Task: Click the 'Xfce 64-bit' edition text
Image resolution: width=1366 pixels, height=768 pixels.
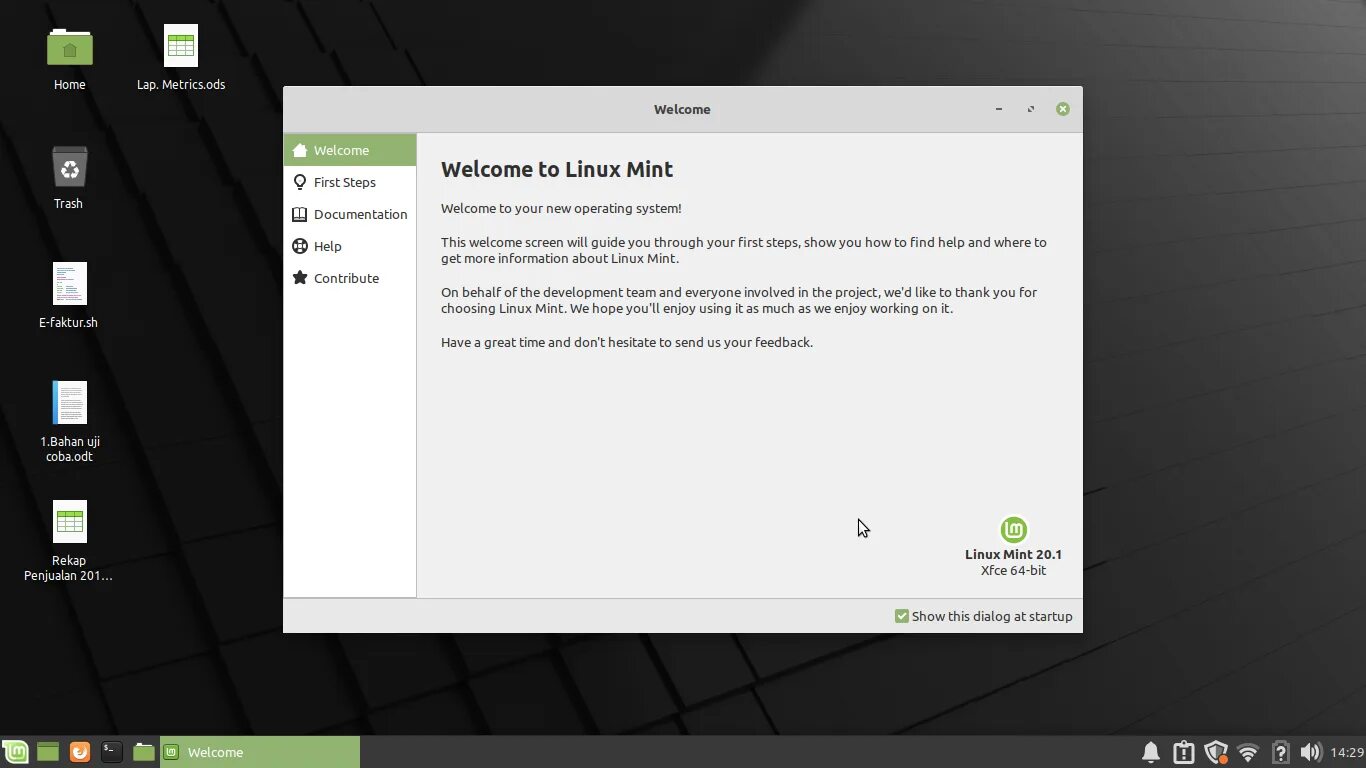Action: click(x=1013, y=570)
